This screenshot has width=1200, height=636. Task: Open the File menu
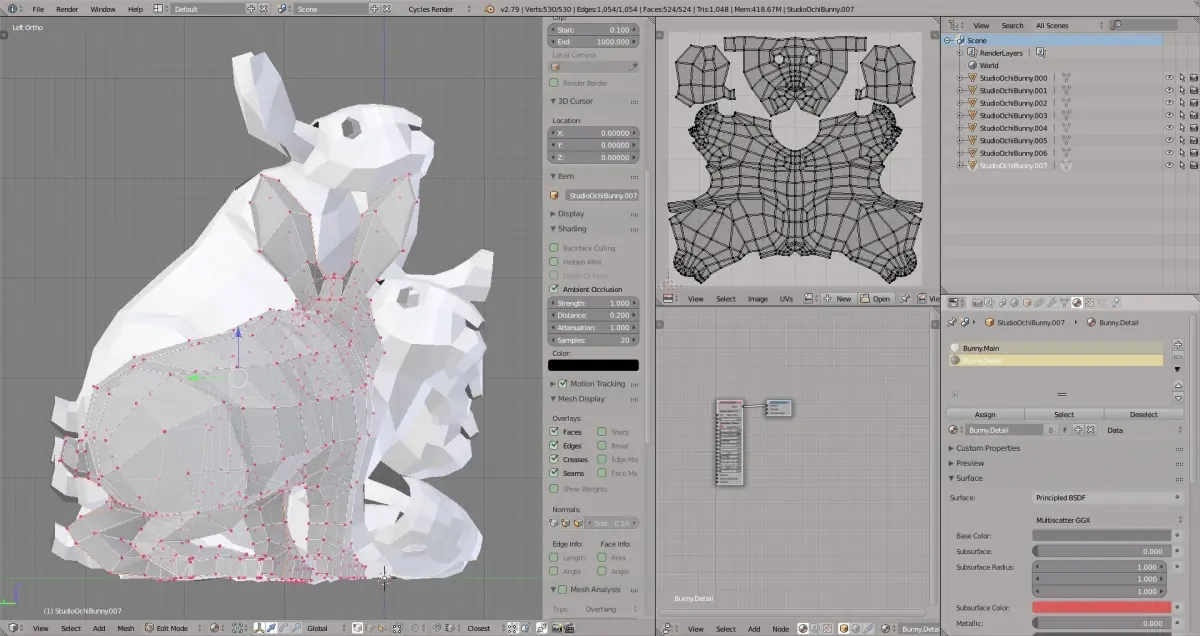pos(38,9)
